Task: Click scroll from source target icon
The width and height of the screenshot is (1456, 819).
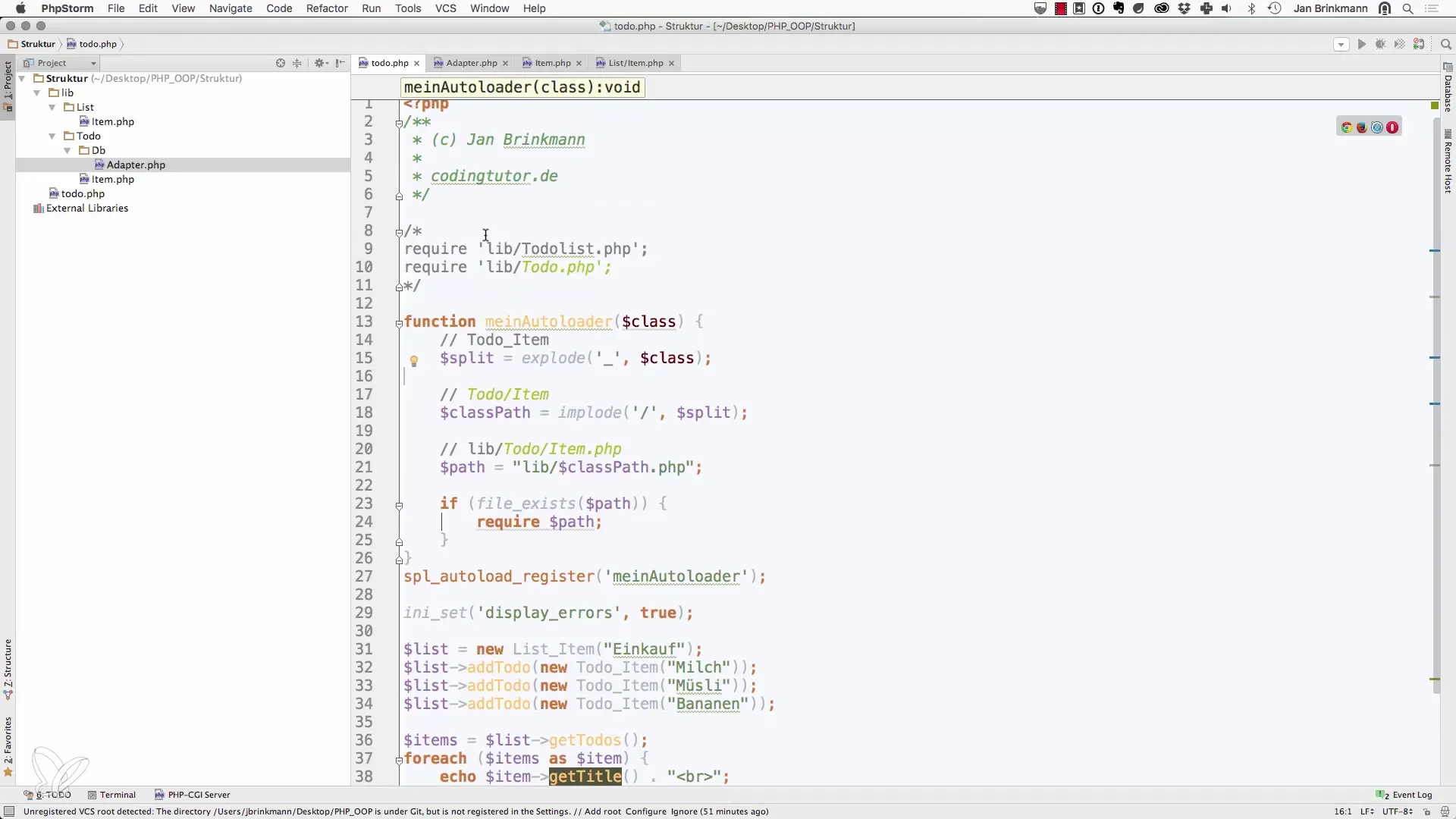Action: click(x=281, y=63)
